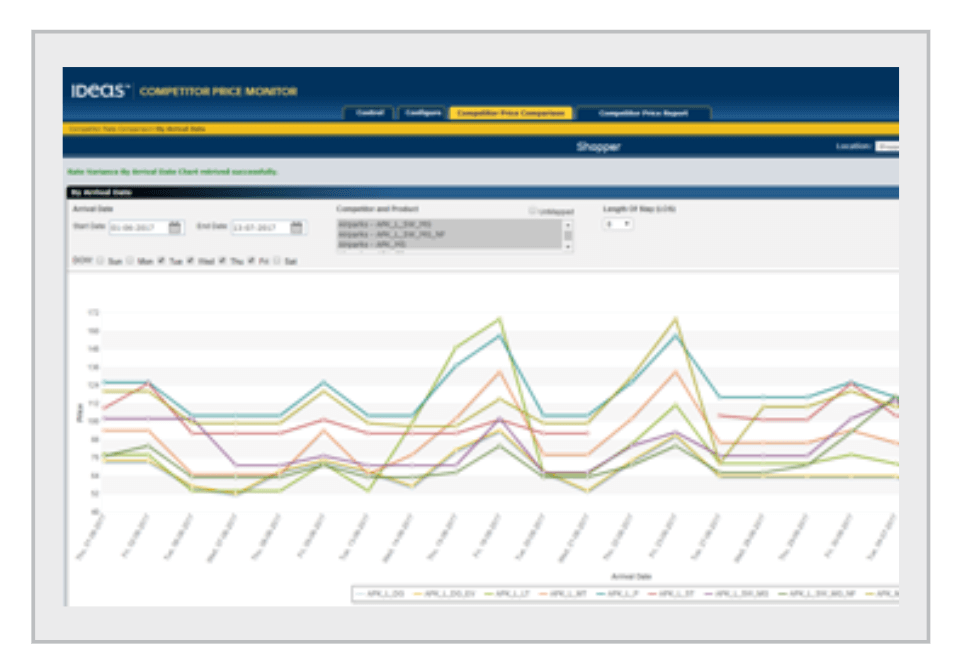The image size is (967, 666).
Task: Disable the Tue day-of-week checkbox
Action: [x=162, y=258]
